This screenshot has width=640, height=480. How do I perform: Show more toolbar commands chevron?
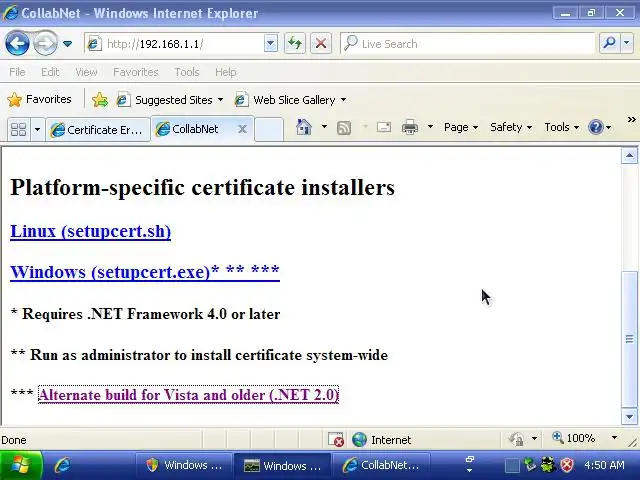pos(631,120)
